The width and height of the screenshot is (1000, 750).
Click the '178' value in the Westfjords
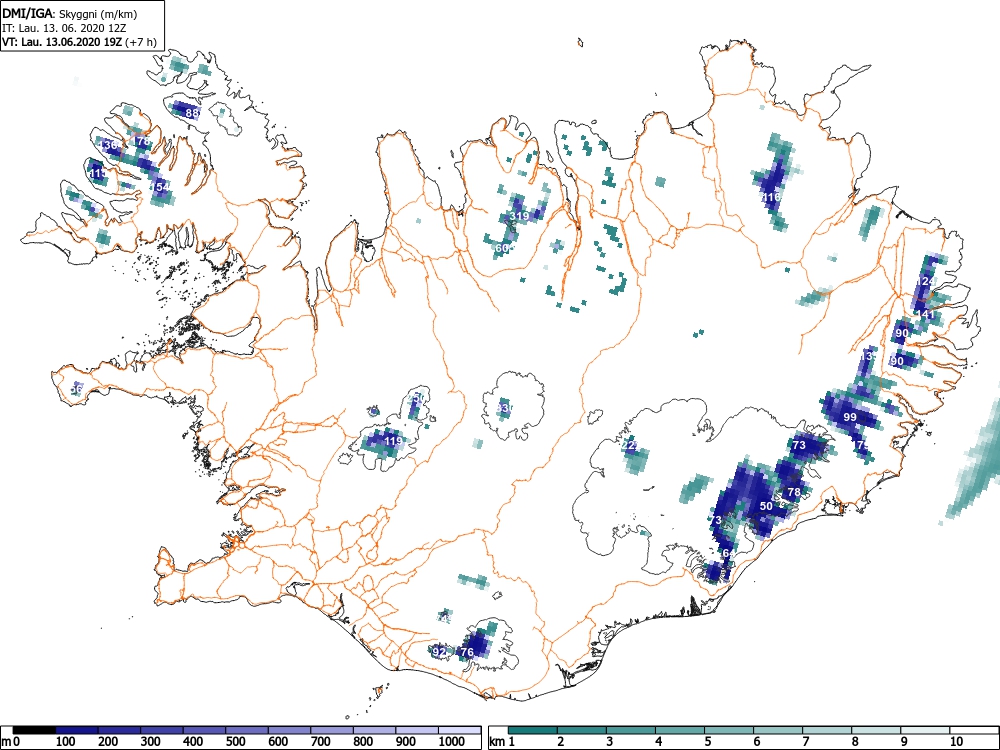(142, 141)
